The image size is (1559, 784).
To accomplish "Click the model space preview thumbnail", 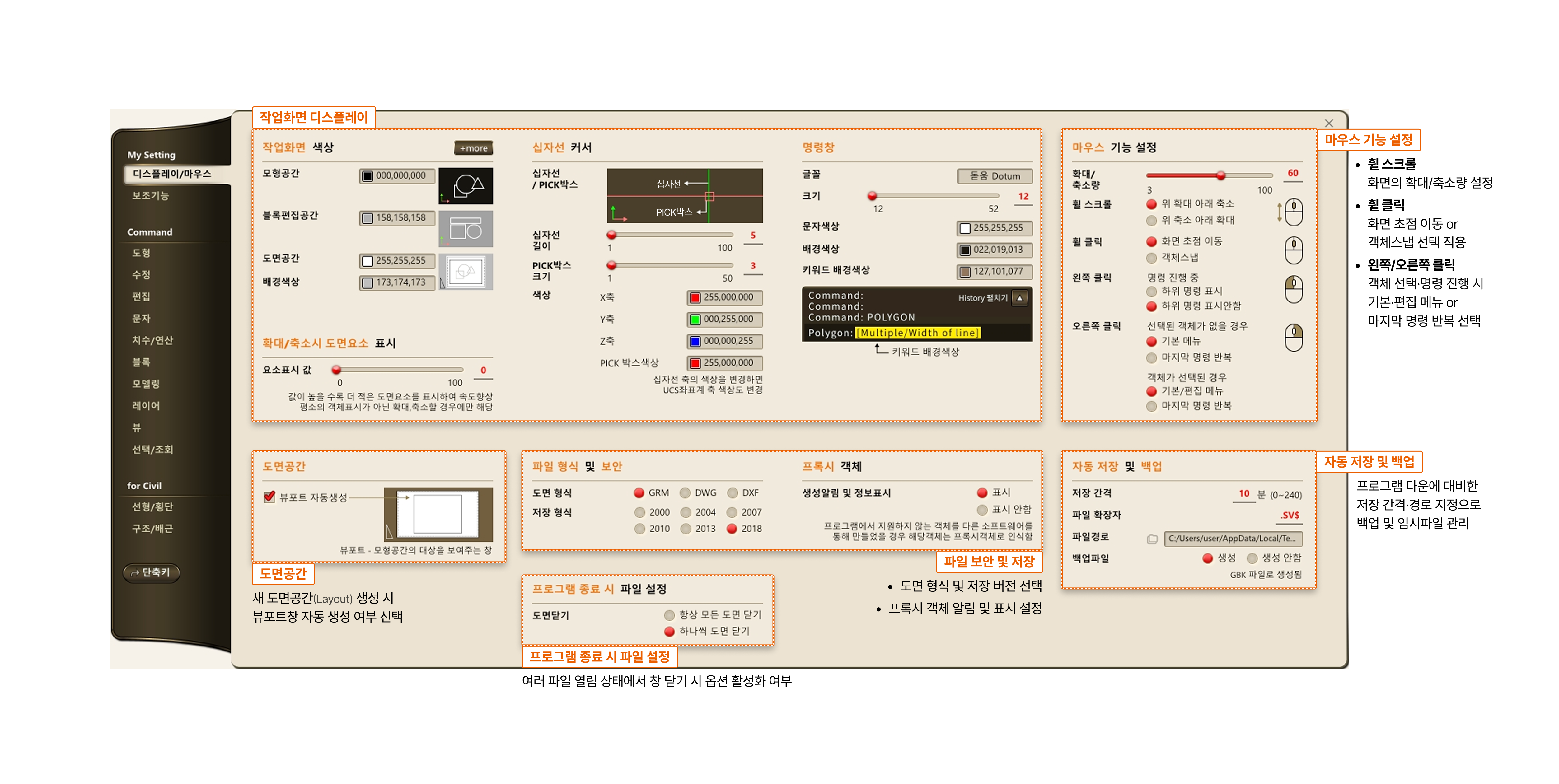I will click(x=466, y=186).
